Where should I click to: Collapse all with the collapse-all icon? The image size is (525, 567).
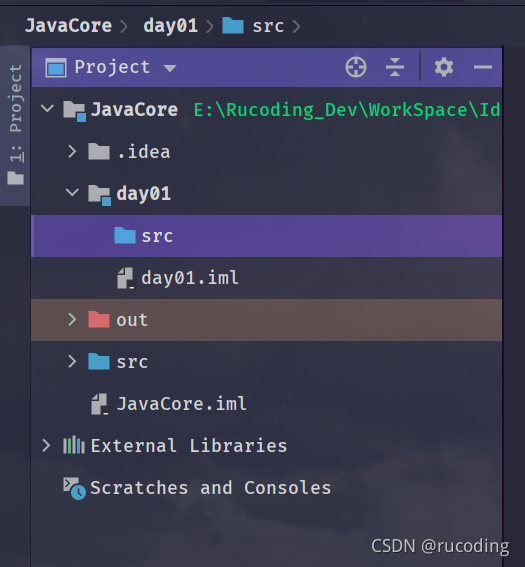[x=394, y=67]
